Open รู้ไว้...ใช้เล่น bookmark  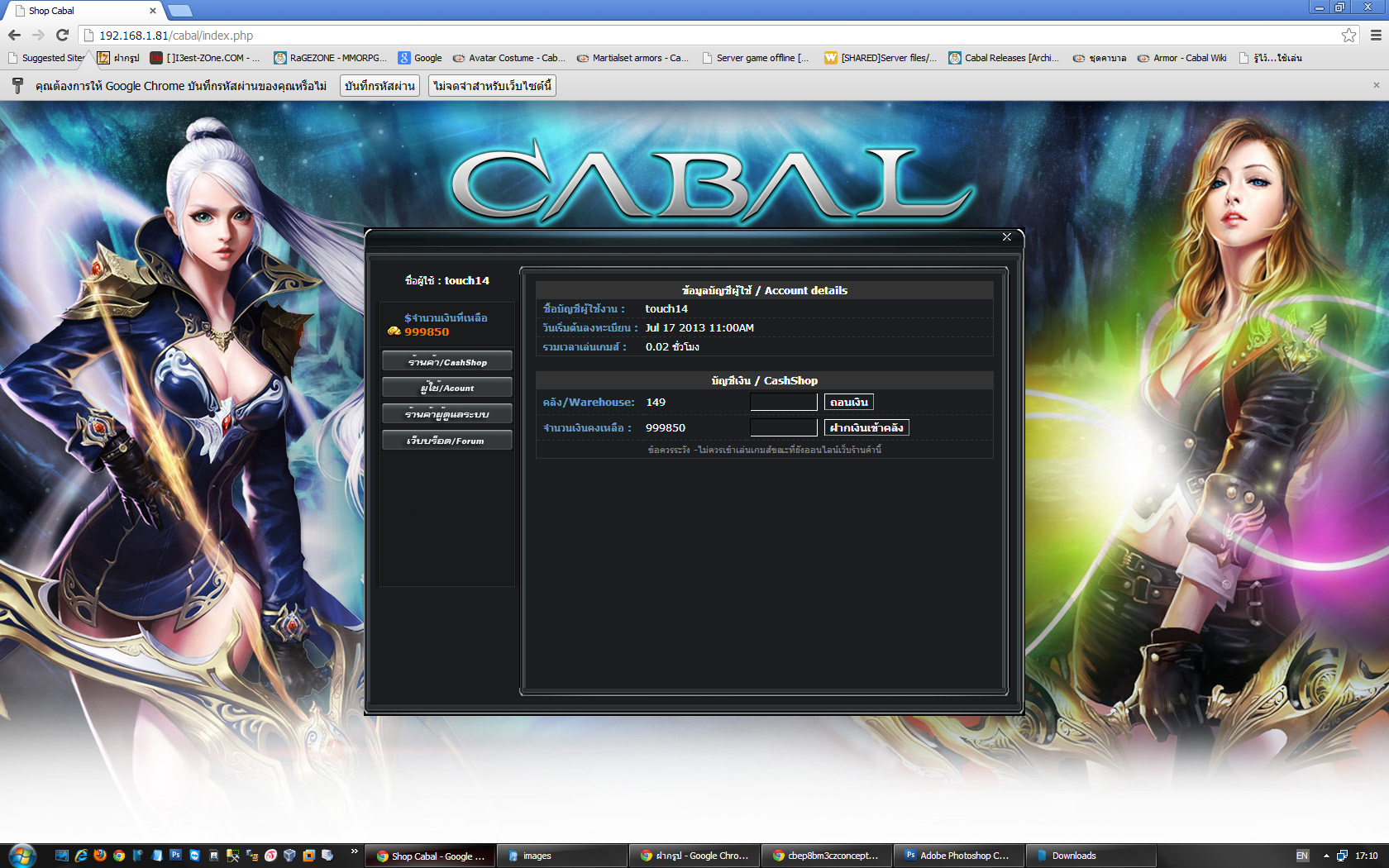point(1271,58)
